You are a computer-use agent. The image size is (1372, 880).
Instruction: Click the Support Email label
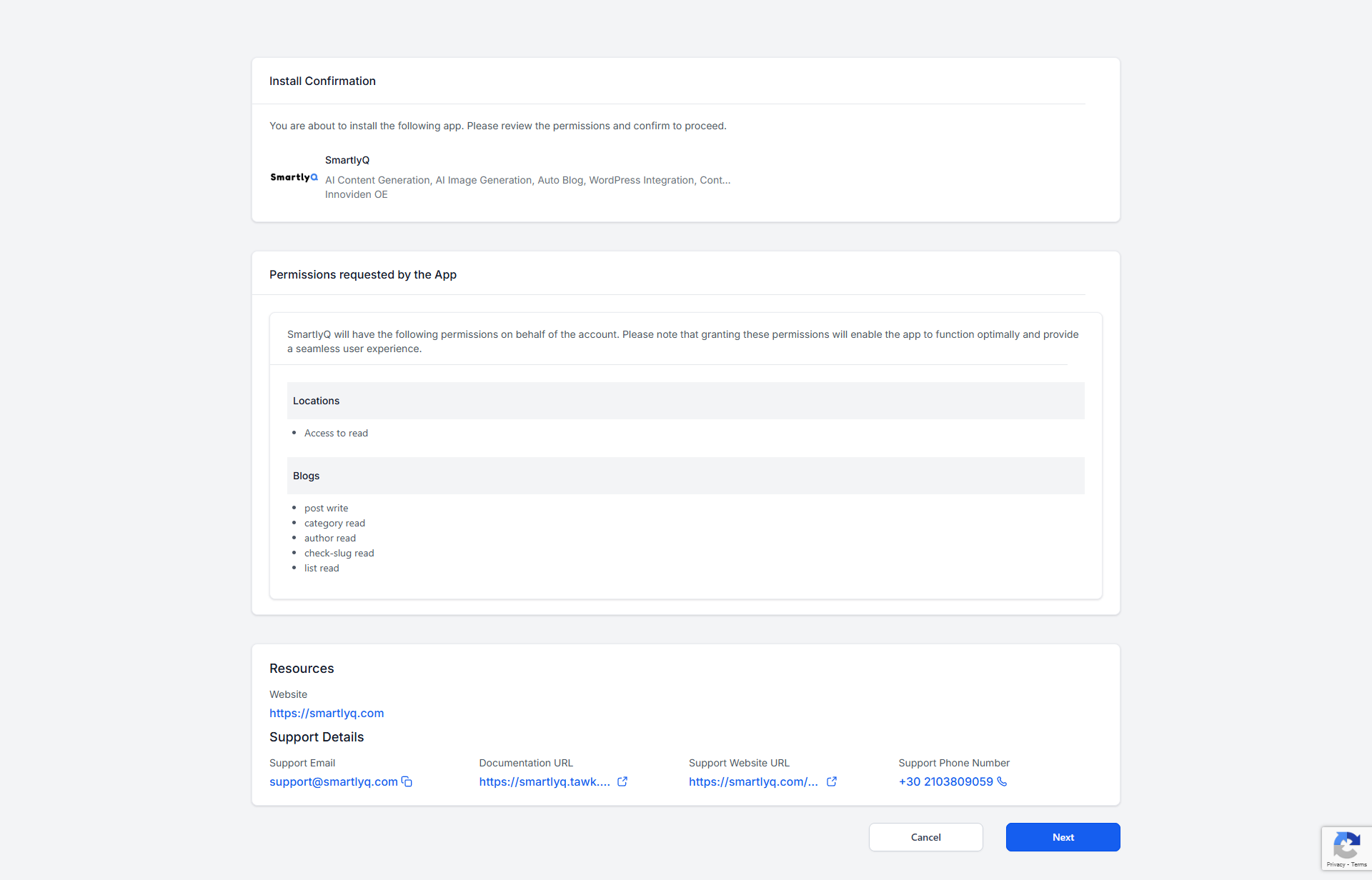coord(302,763)
